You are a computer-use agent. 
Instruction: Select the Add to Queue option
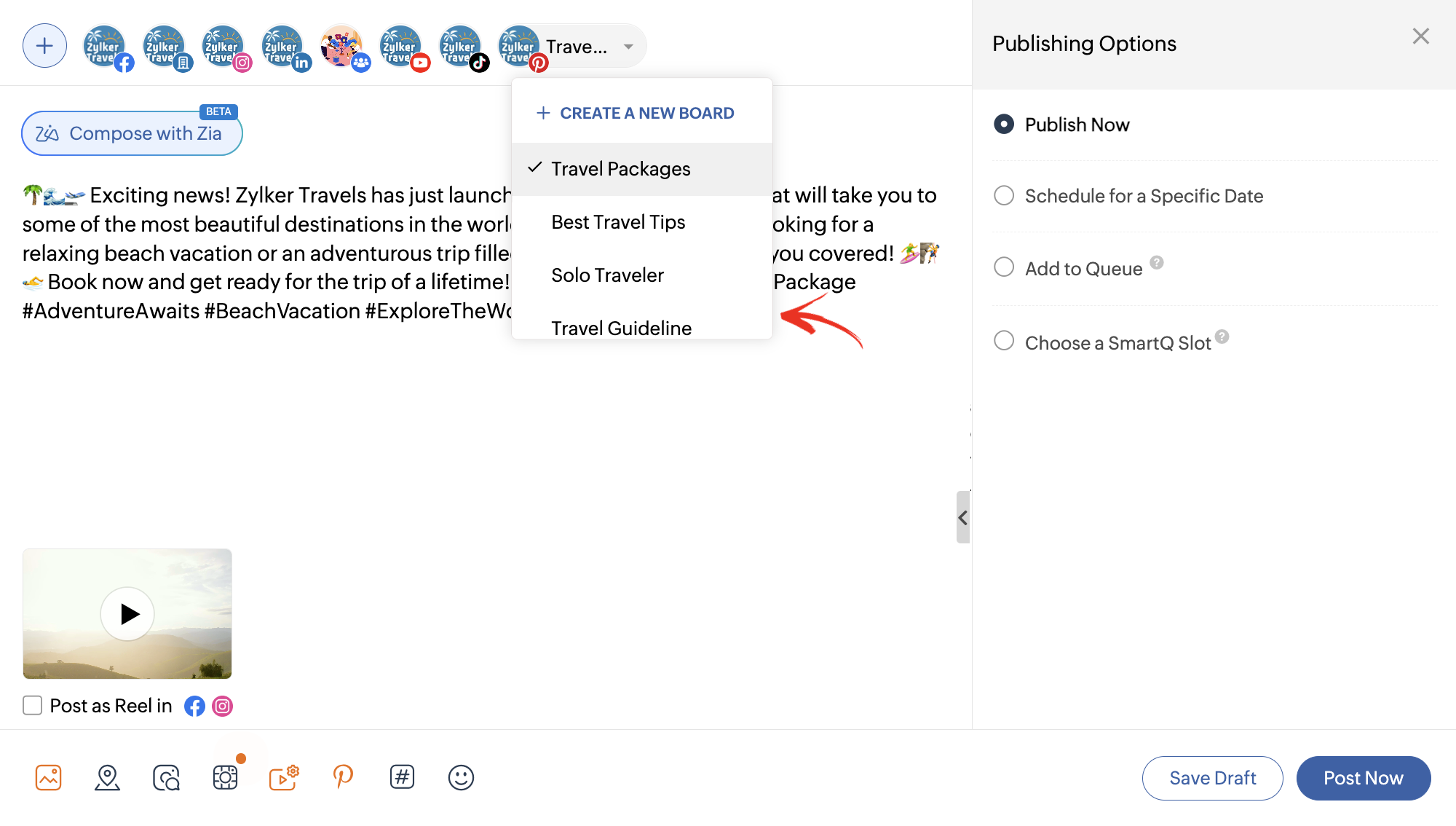click(x=1004, y=267)
